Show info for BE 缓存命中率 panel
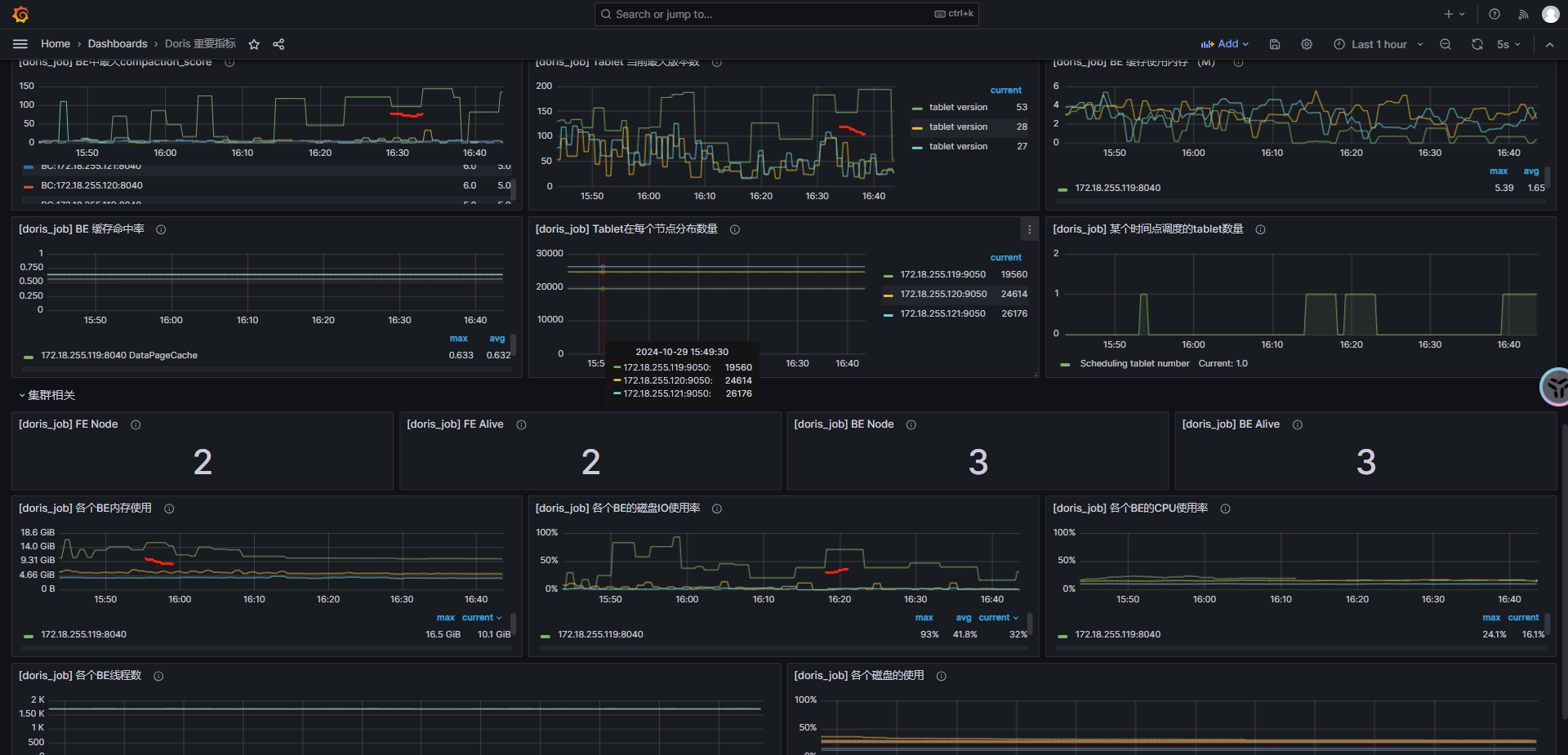Image resolution: width=1568 pixels, height=755 pixels. click(x=161, y=229)
